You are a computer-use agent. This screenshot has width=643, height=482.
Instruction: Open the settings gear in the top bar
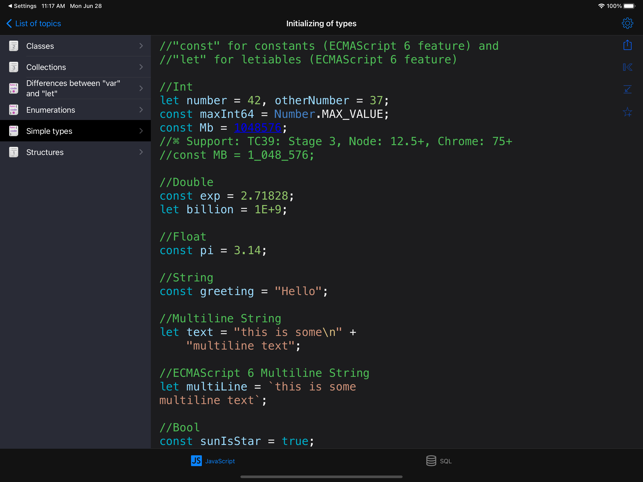pyautogui.click(x=627, y=23)
